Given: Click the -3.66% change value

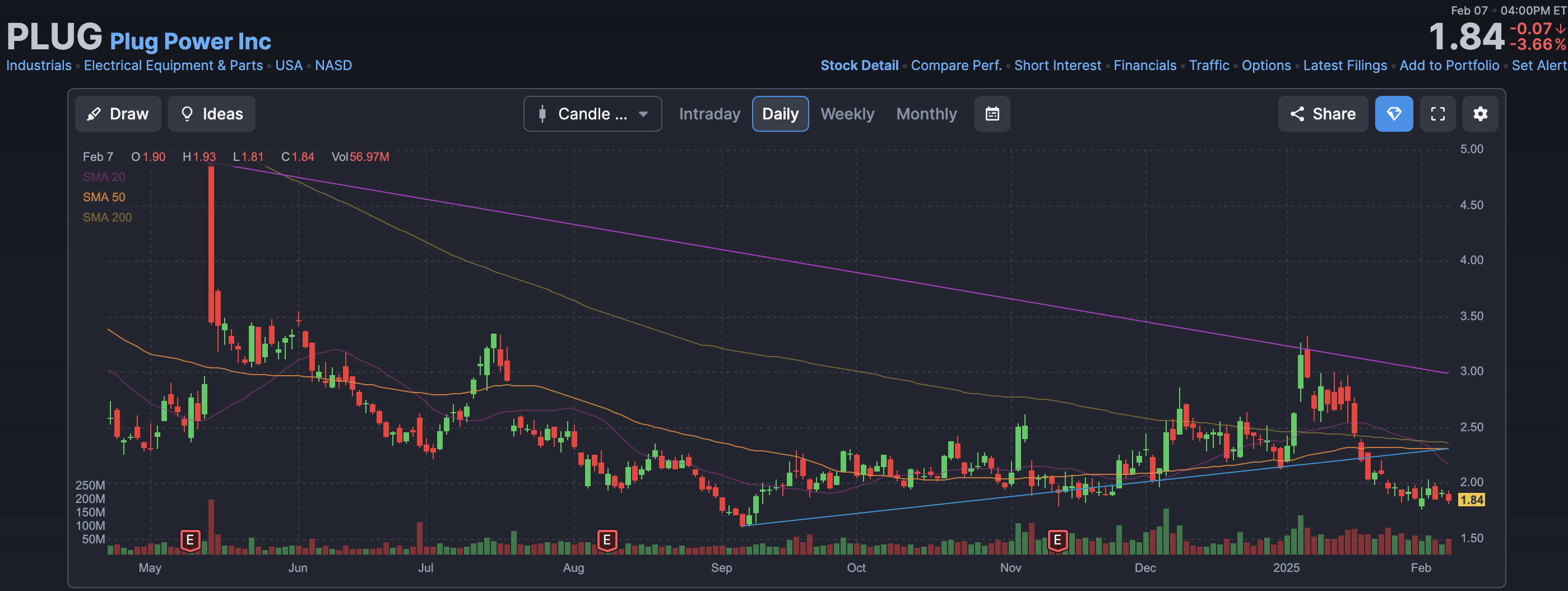Looking at the screenshot, I should pyautogui.click(x=1537, y=44).
